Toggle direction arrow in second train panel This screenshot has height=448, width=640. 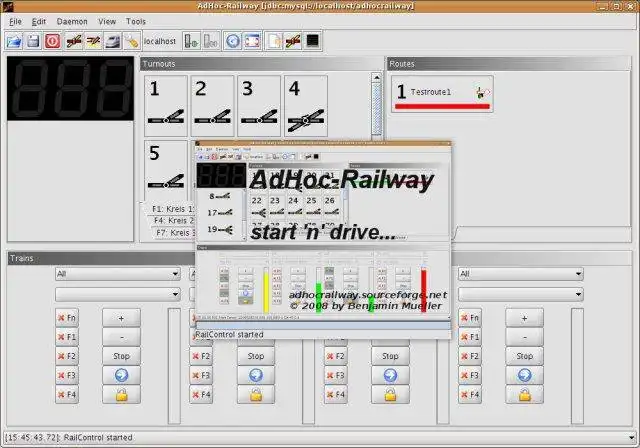click(256, 375)
